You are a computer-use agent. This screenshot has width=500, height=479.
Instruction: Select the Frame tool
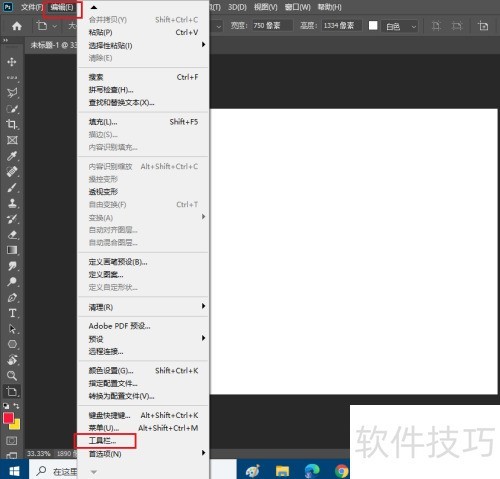[12, 140]
